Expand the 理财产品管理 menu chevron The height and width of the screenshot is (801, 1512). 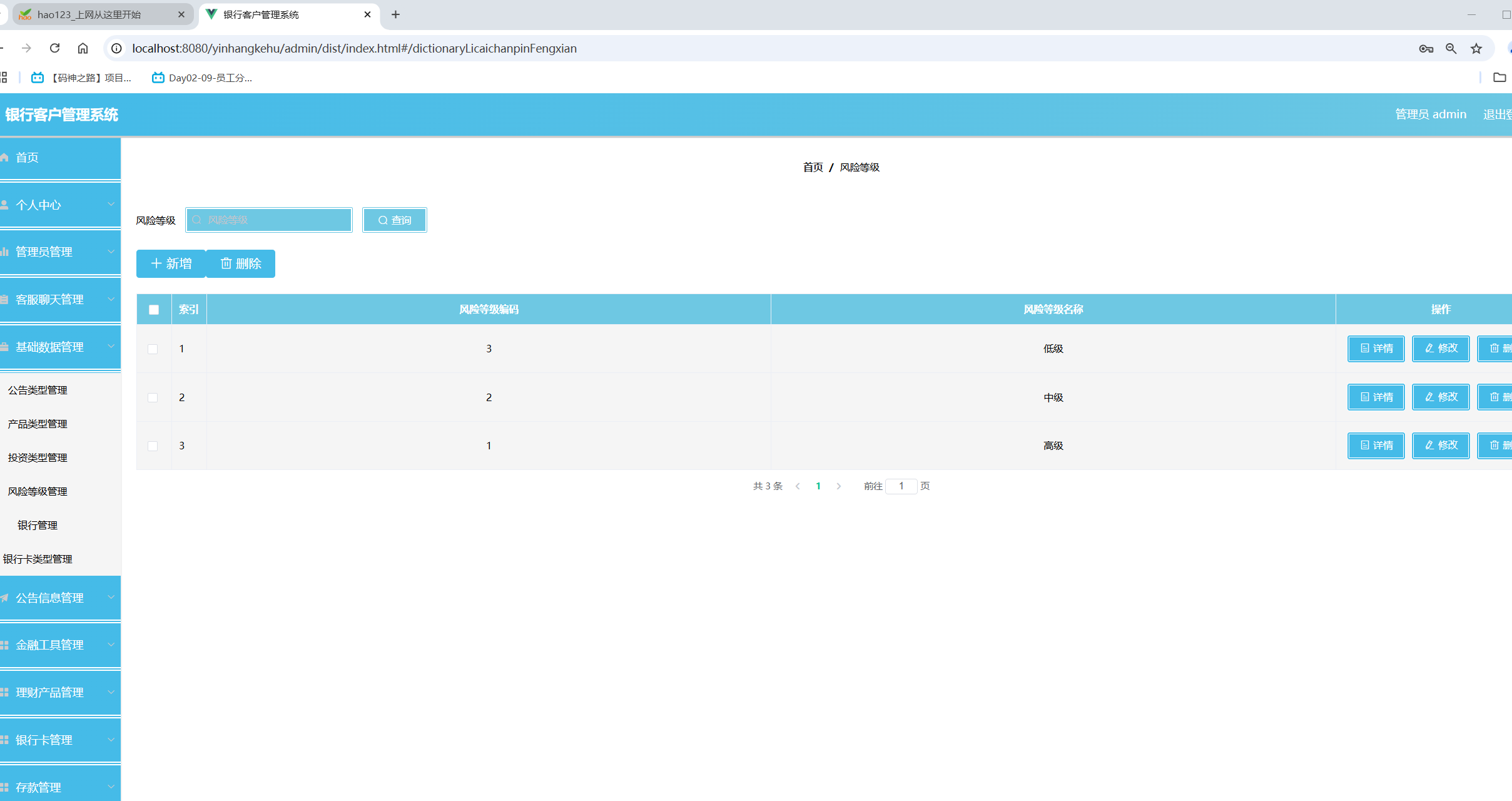click(111, 692)
